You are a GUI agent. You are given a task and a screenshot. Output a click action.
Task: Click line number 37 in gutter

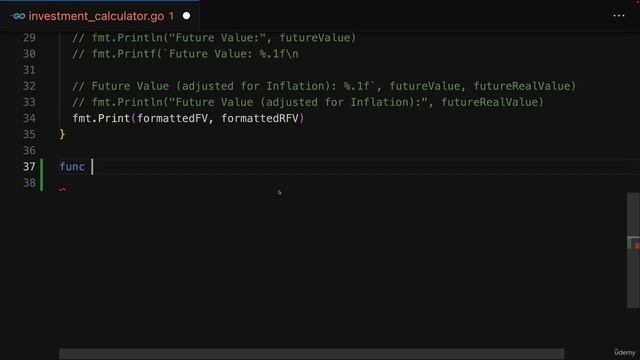click(29, 167)
